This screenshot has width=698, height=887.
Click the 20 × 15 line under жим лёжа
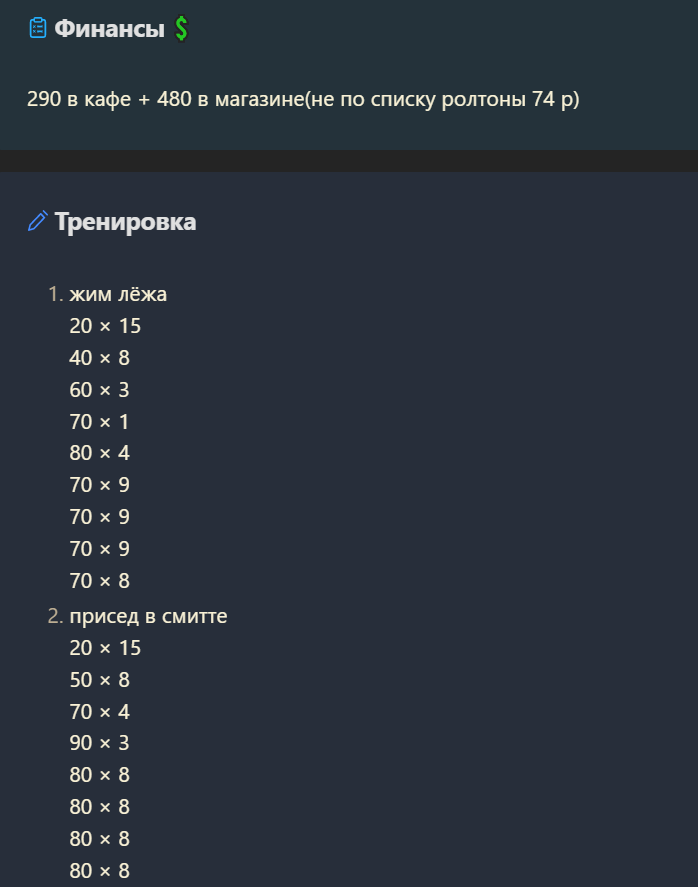[x=105, y=326]
